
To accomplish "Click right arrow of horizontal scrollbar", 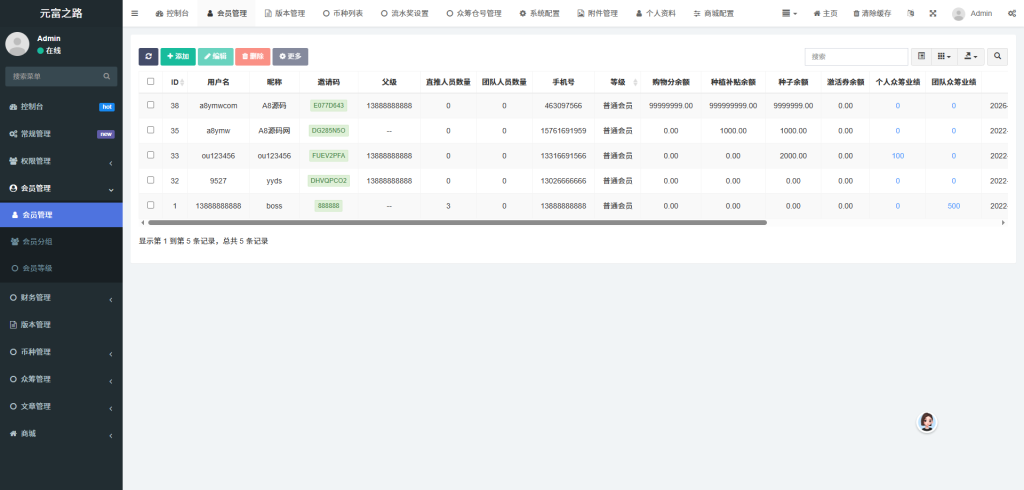I will click(1003, 223).
